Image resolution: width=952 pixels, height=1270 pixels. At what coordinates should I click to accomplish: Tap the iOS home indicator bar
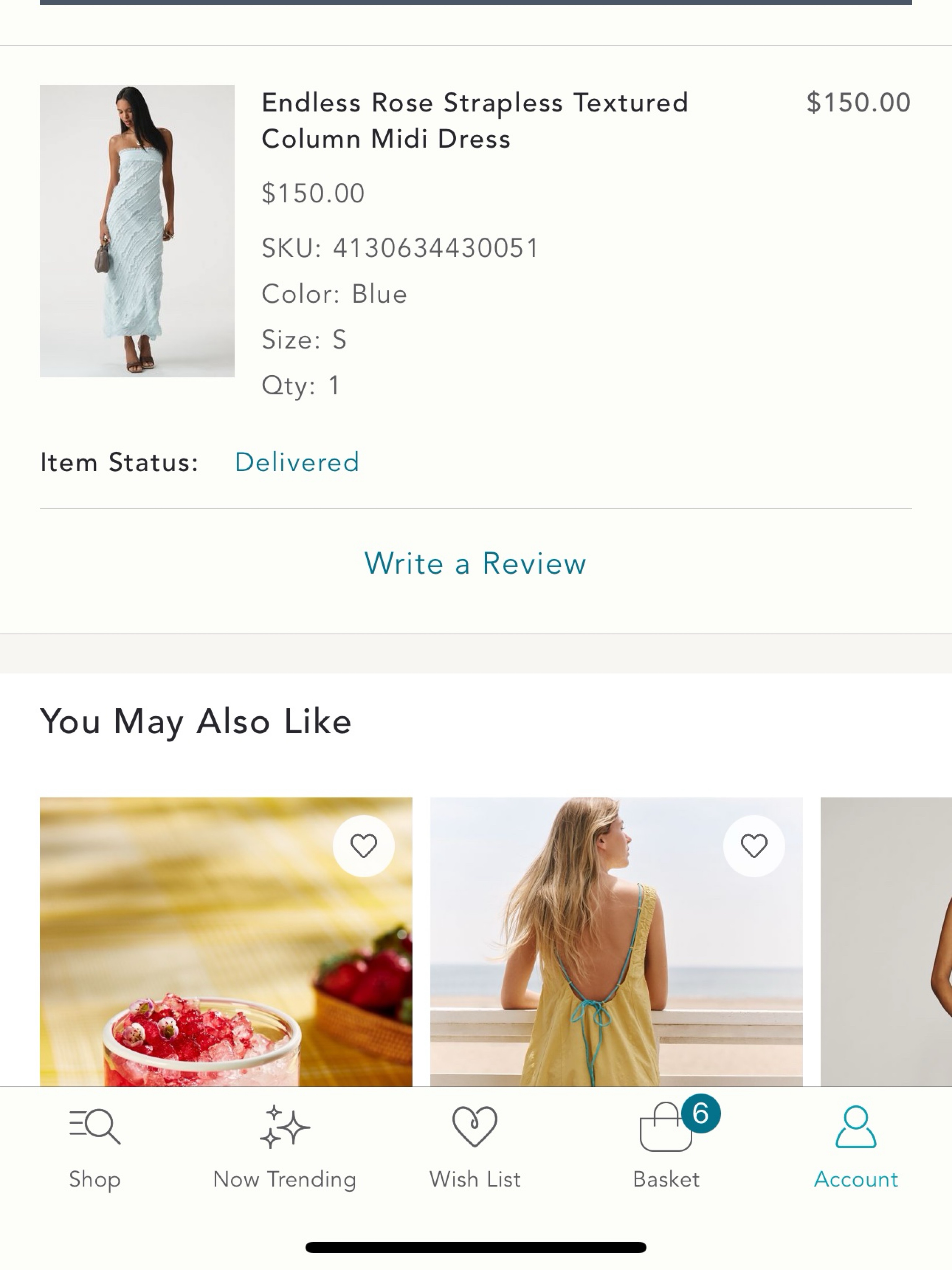476,1247
